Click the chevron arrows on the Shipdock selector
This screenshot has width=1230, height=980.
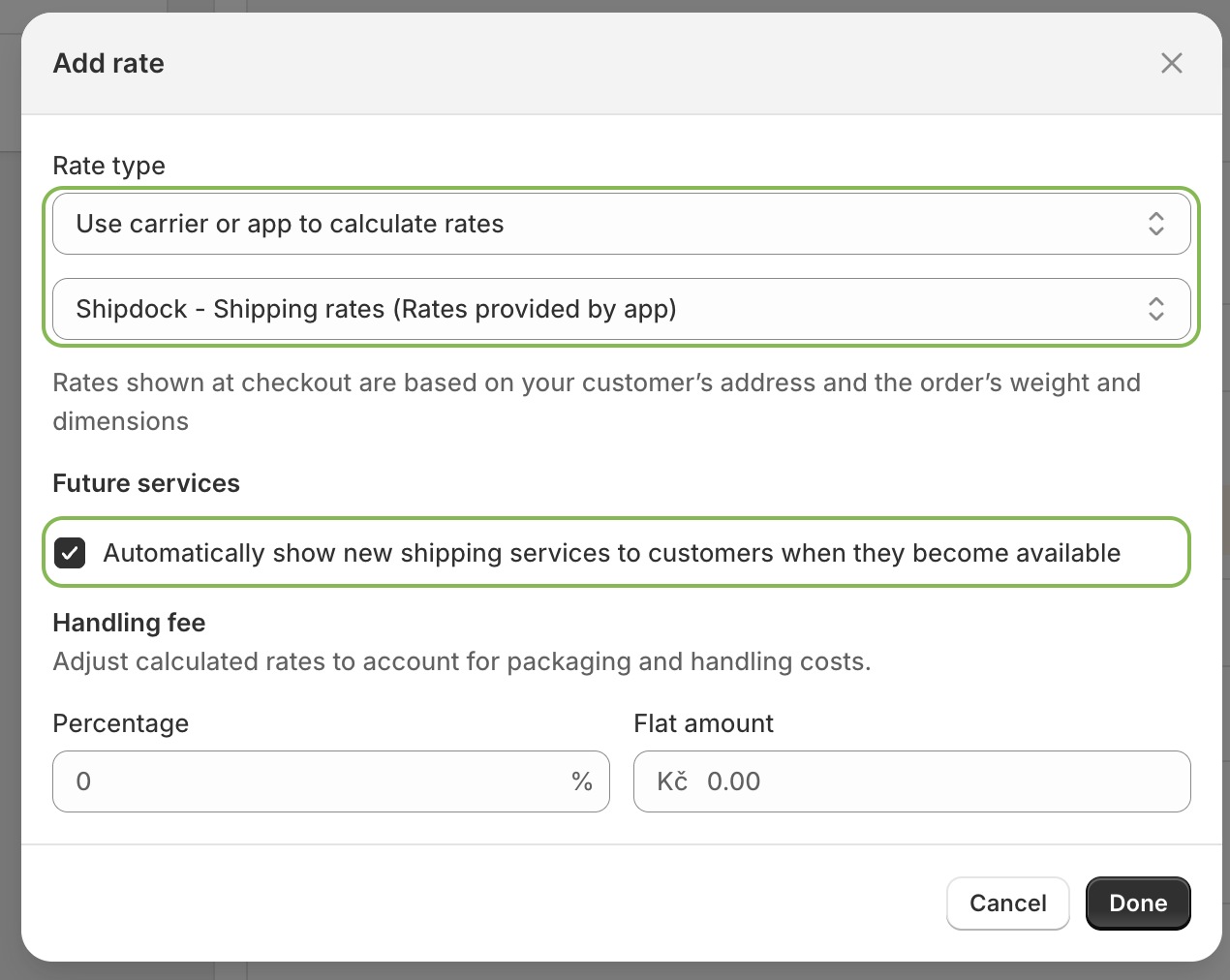click(1155, 310)
